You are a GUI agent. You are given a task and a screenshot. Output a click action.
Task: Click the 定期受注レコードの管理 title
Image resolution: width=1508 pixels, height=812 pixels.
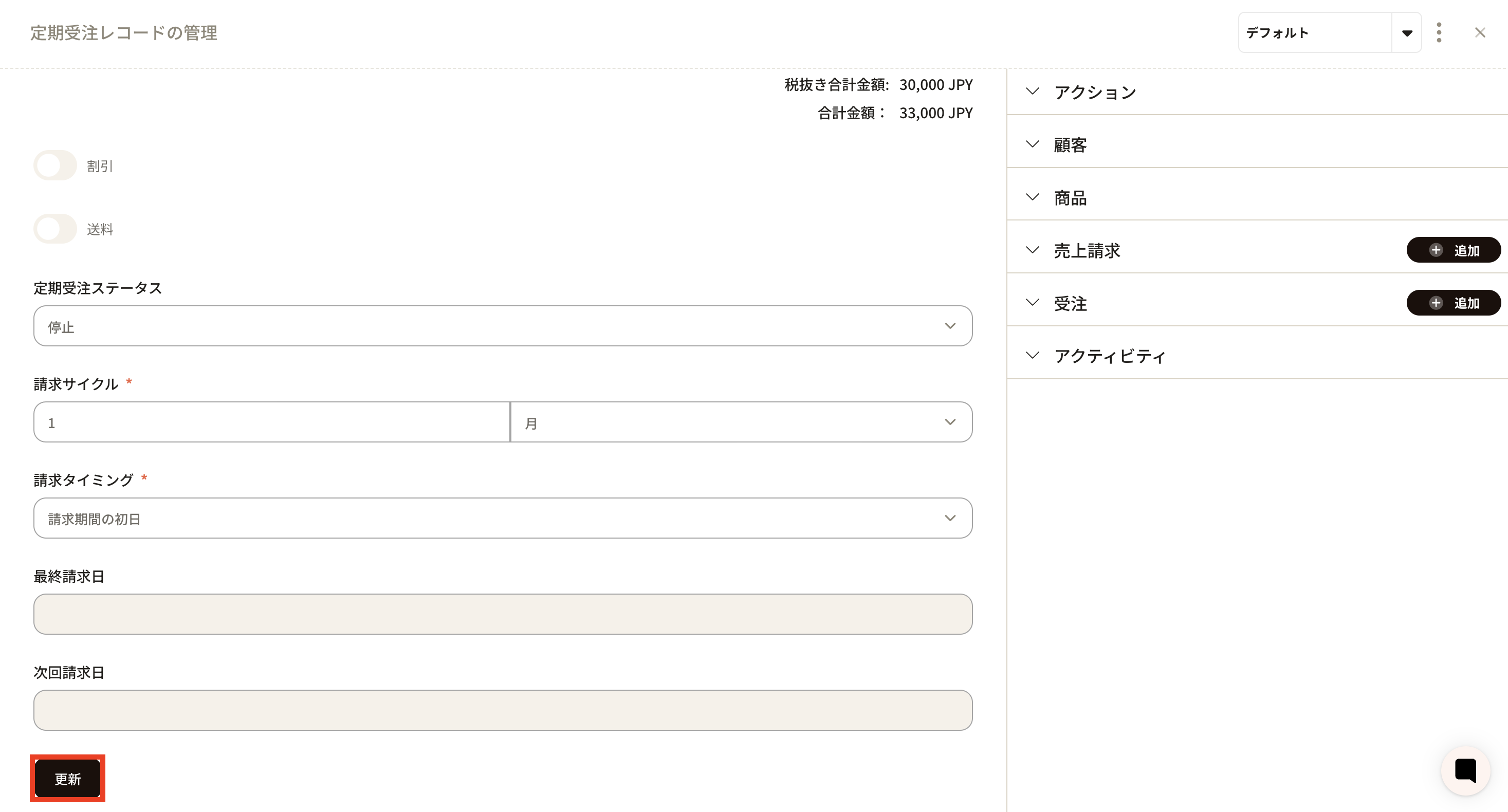[x=123, y=33]
